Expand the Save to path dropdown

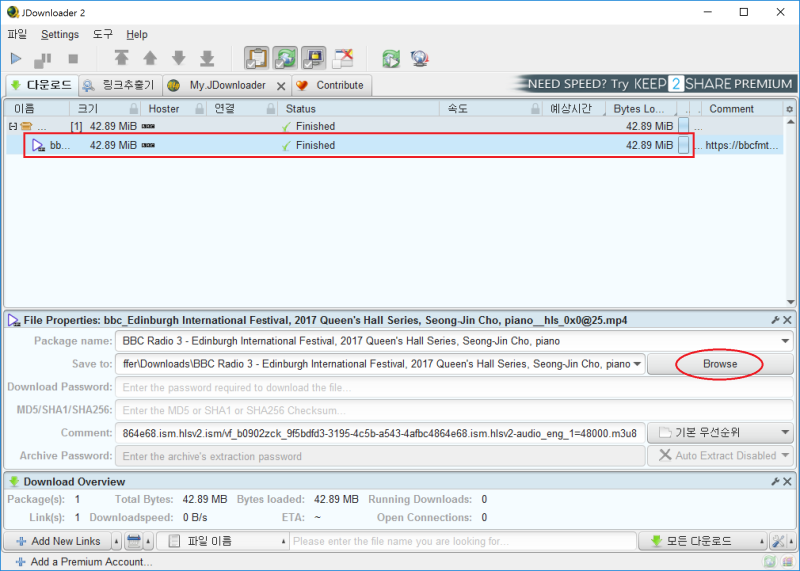(637, 364)
